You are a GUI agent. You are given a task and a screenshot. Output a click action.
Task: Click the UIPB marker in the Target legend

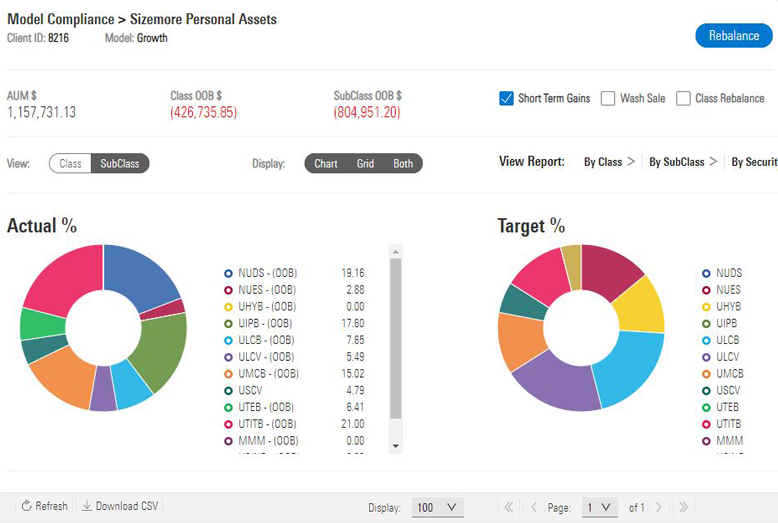pos(706,324)
